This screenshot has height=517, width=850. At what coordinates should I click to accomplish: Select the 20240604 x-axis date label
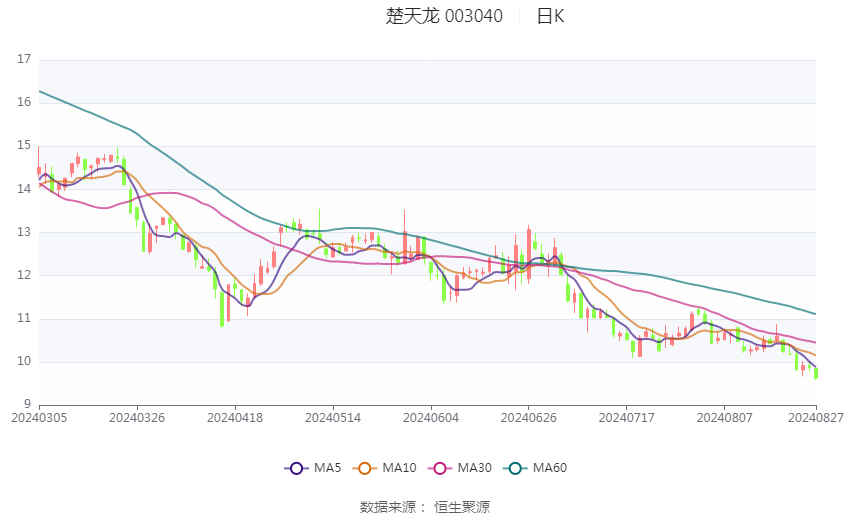pyautogui.click(x=431, y=418)
